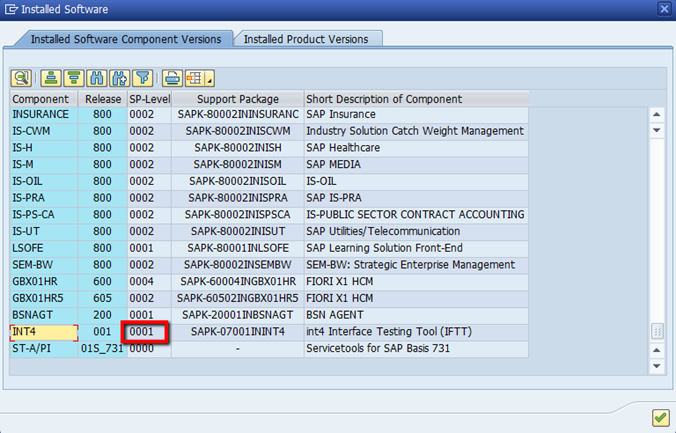Select the INSURANCE component cell
This screenshot has width=676, height=433.
click(44, 114)
